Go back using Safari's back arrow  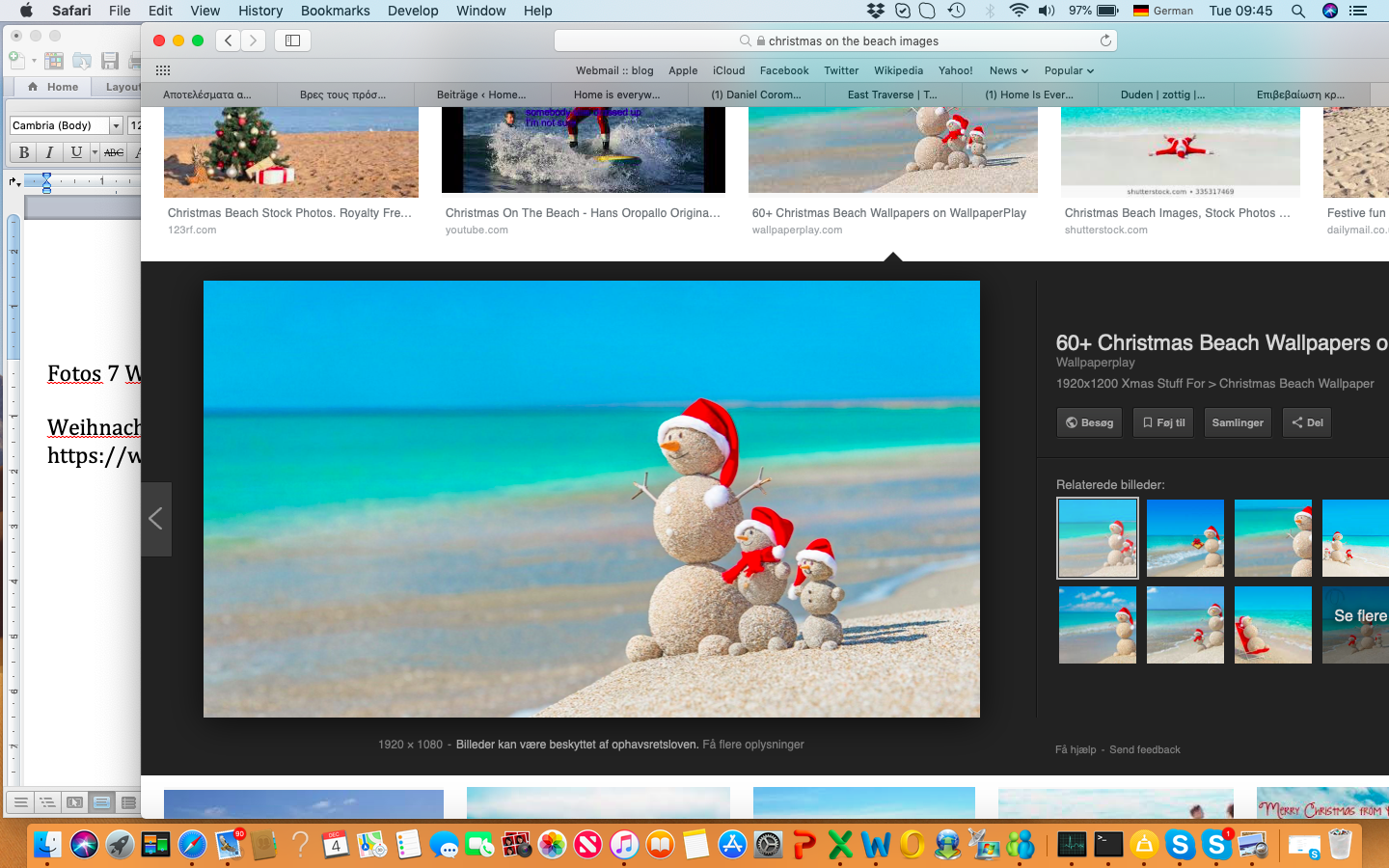coord(229,41)
